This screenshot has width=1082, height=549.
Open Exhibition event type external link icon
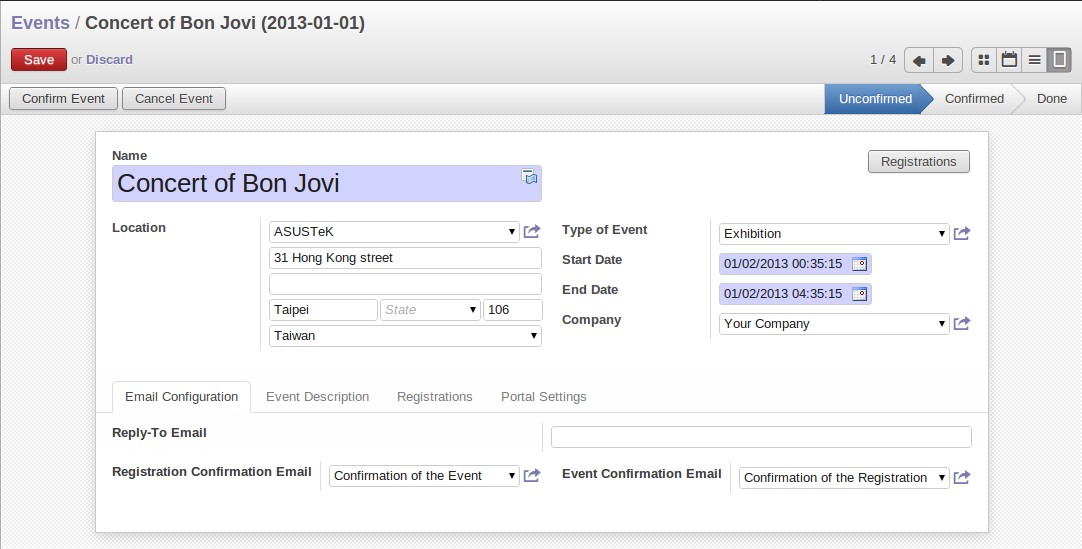[x=961, y=233]
